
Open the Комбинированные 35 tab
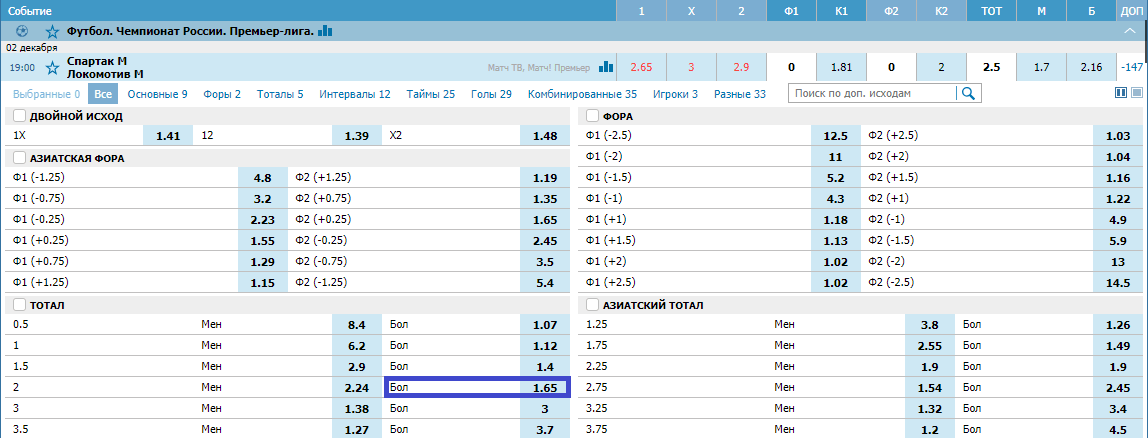click(x=582, y=94)
